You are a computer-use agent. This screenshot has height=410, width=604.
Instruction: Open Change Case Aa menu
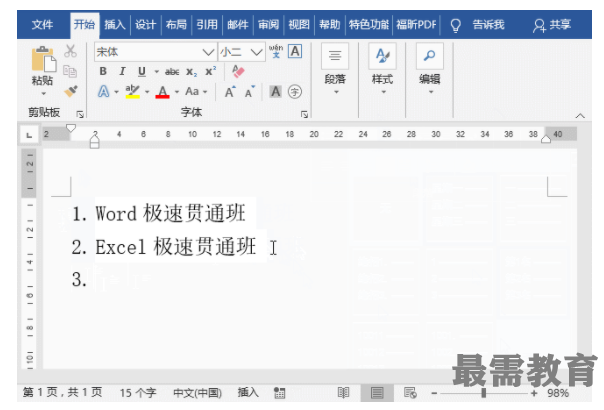pyautogui.click(x=196, y=92)
